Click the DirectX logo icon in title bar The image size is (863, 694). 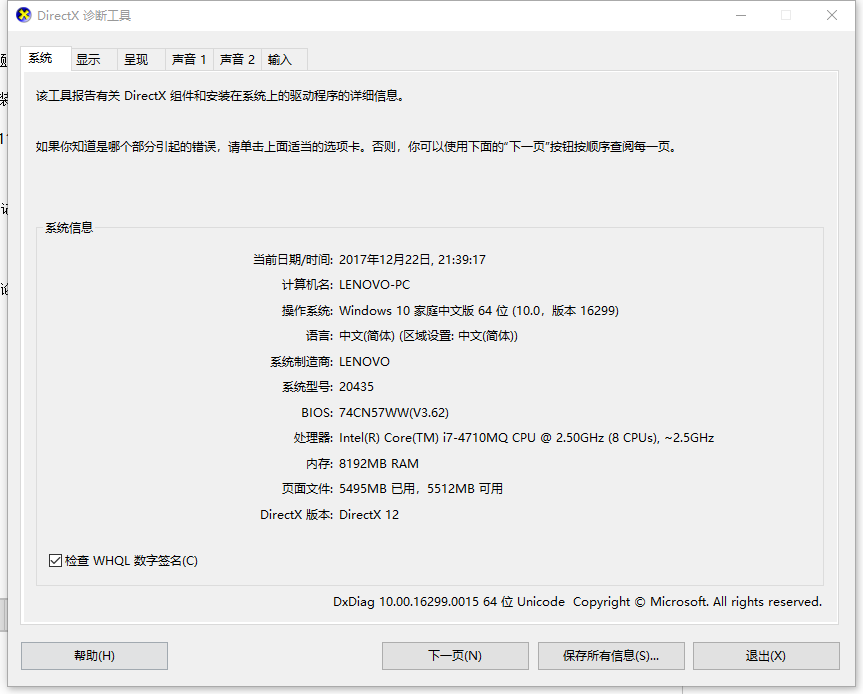tap(24, 15)
